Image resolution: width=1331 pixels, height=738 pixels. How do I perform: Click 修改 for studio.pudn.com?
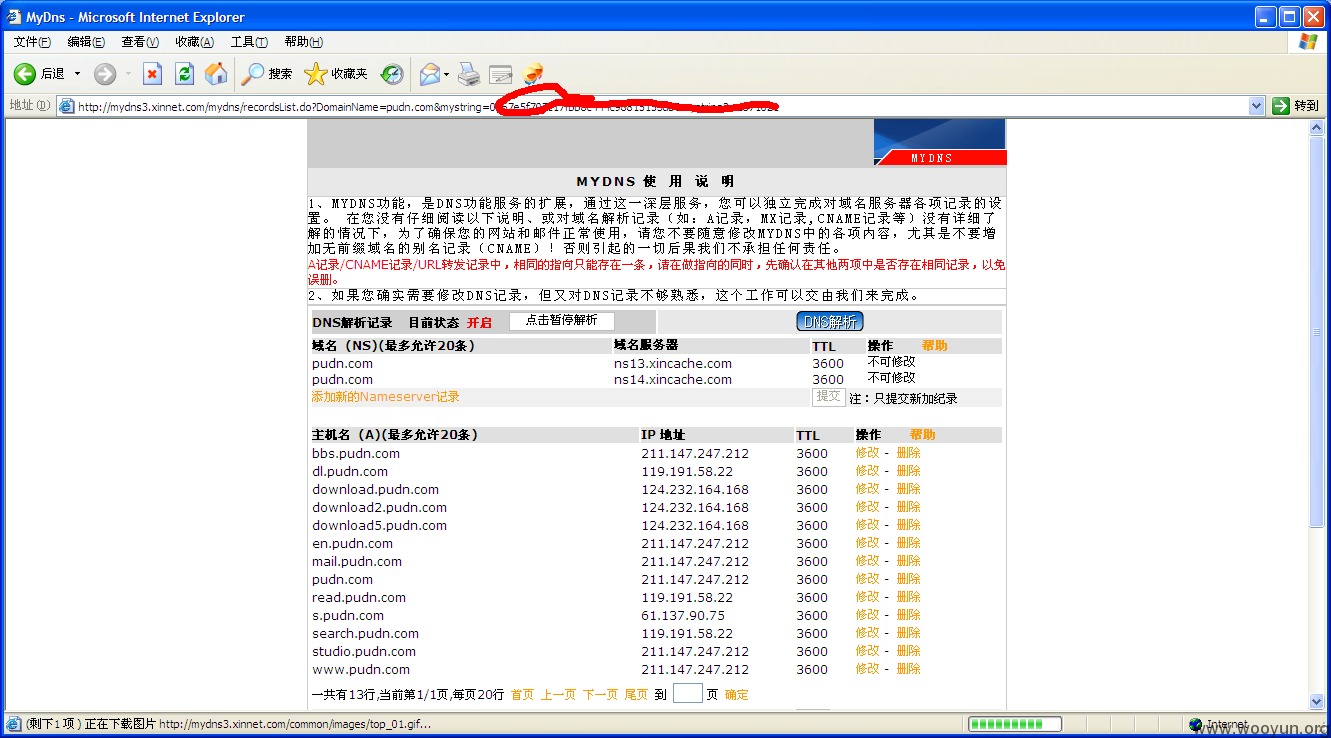coord(867,651)
